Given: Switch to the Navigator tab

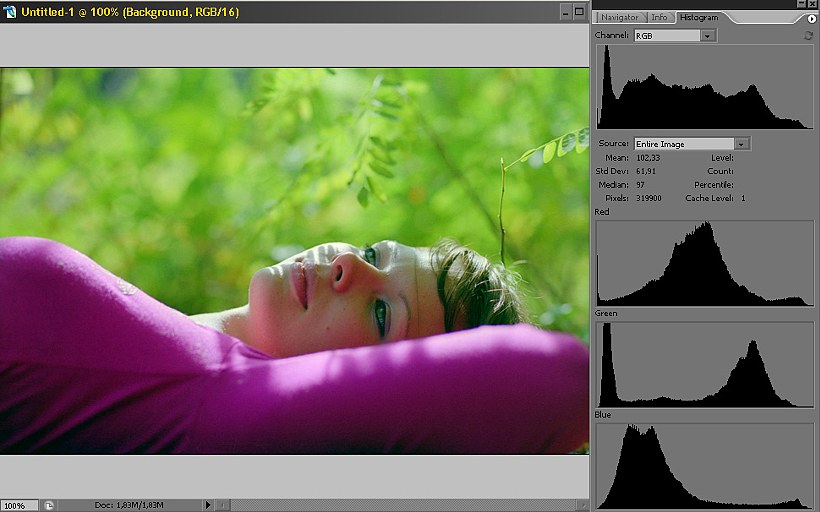Looking at the screenshot, I should [x=619, y=18].
